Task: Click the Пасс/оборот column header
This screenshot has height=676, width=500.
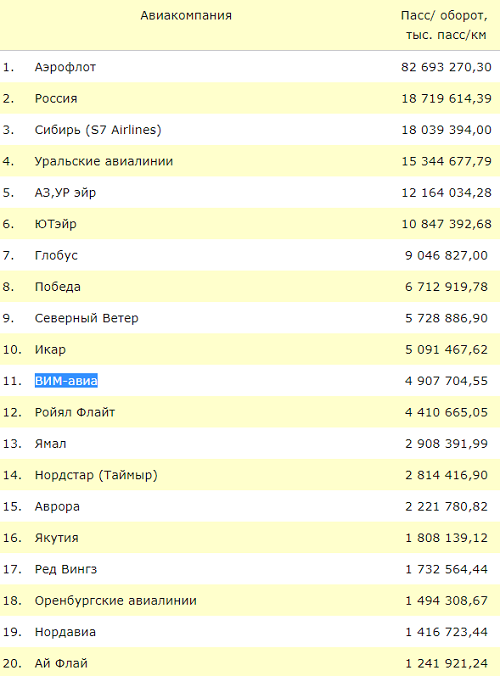Action: tap(445, 25)
